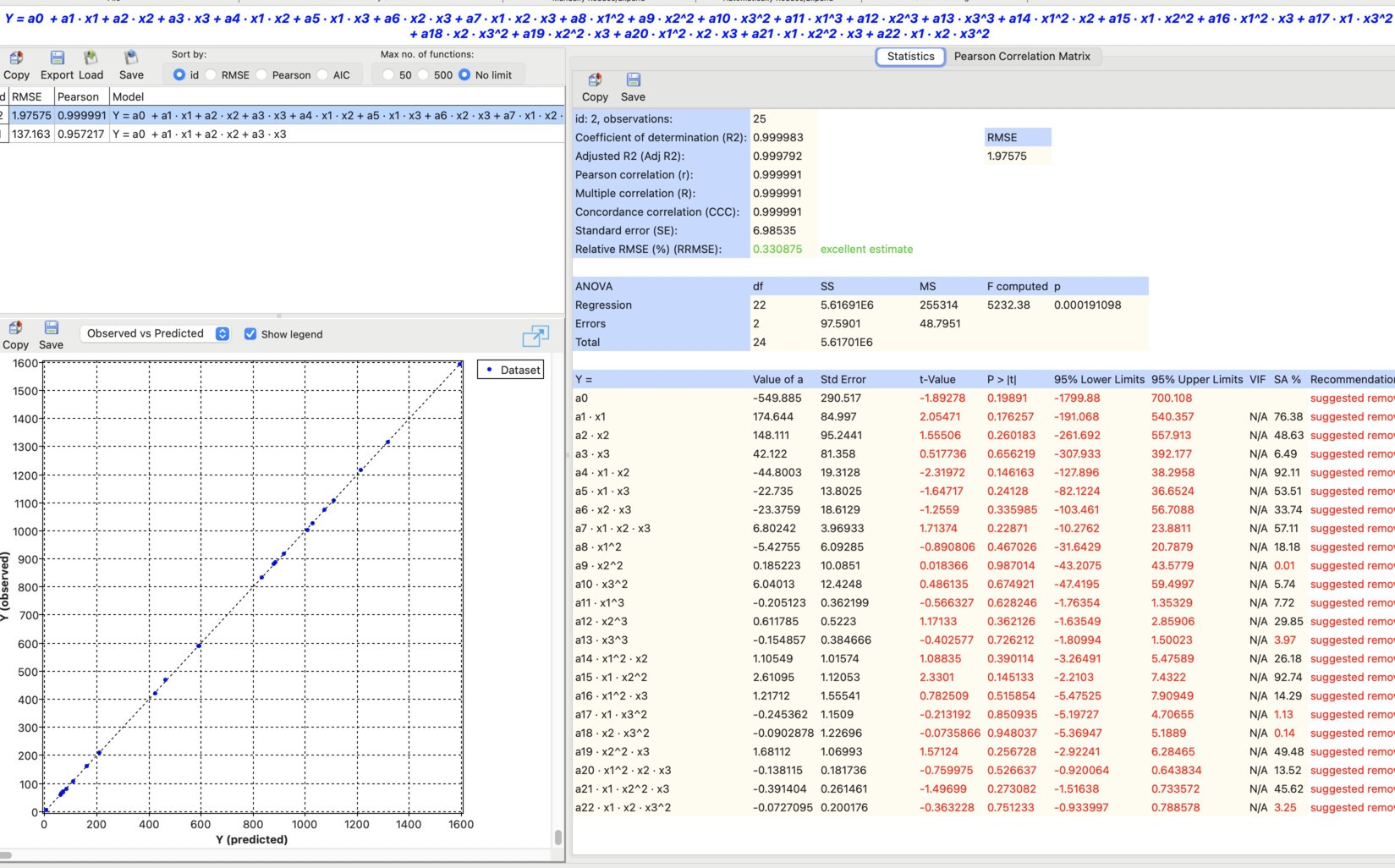The height and width of the screenshot is (868, 1395).
Task: Select the 500 max functions radio button
Action: 423,74
